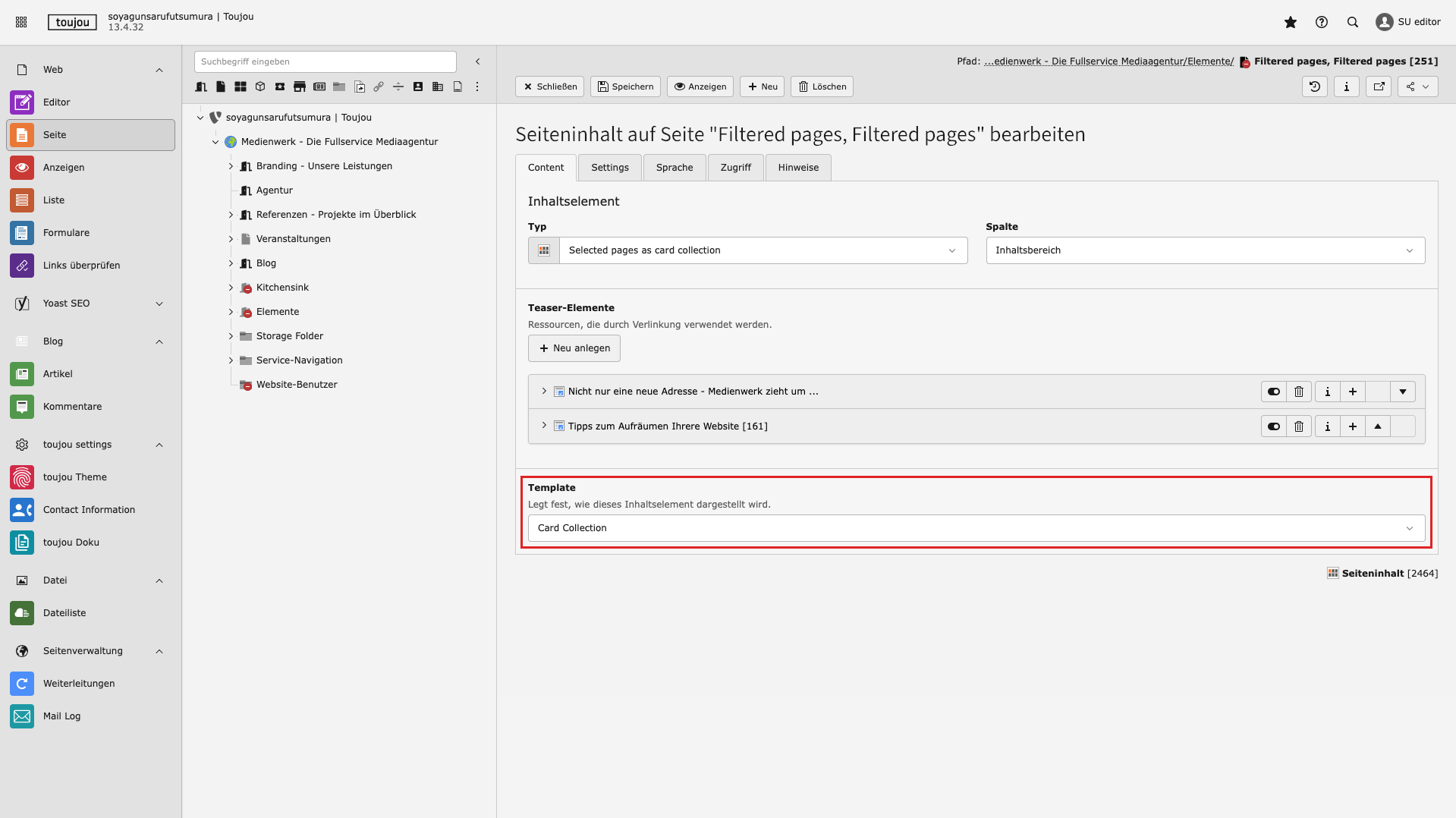Open the SU editor user menu
The image size is (1456, 818).
point(1408,22)
